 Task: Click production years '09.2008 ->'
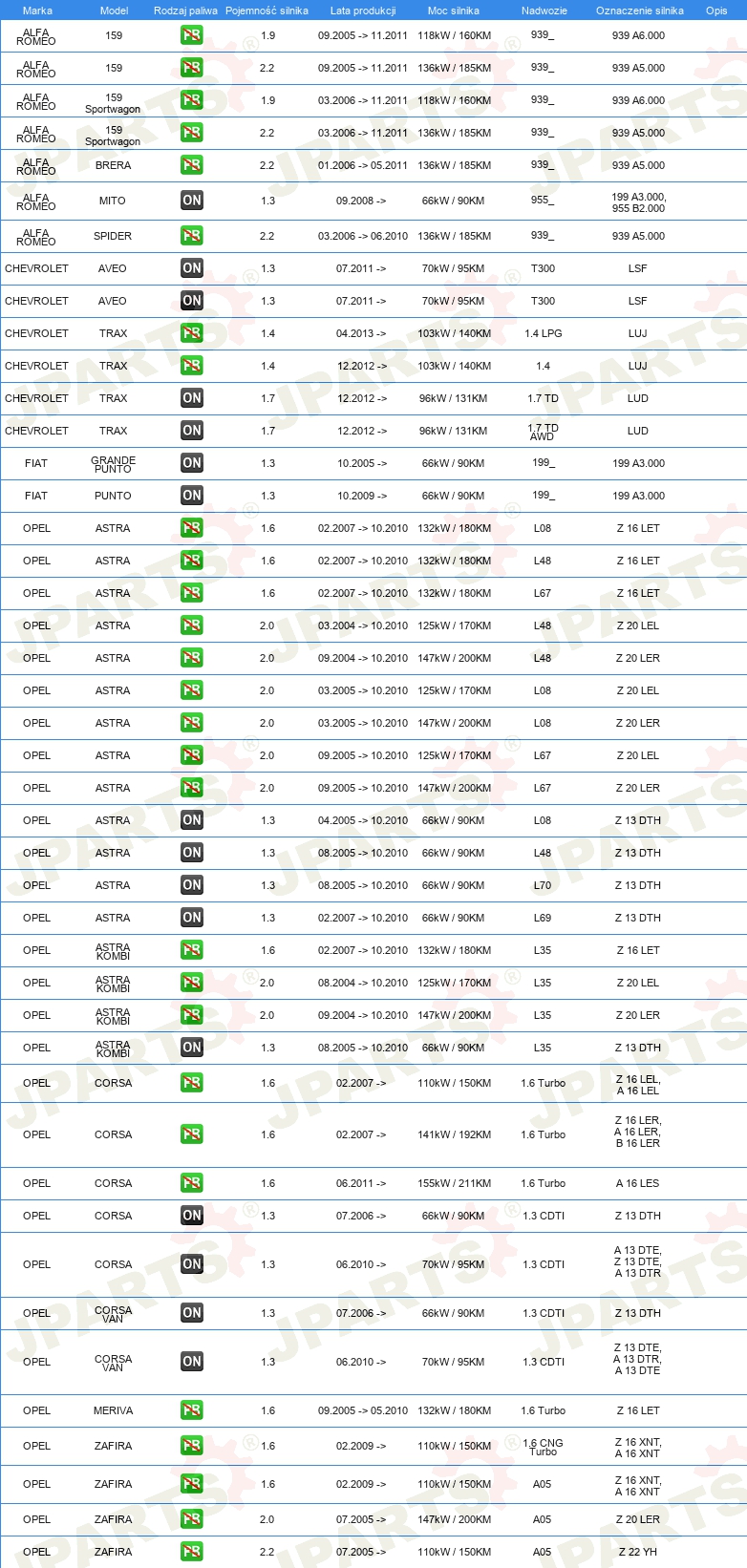[x=361, y=201]
